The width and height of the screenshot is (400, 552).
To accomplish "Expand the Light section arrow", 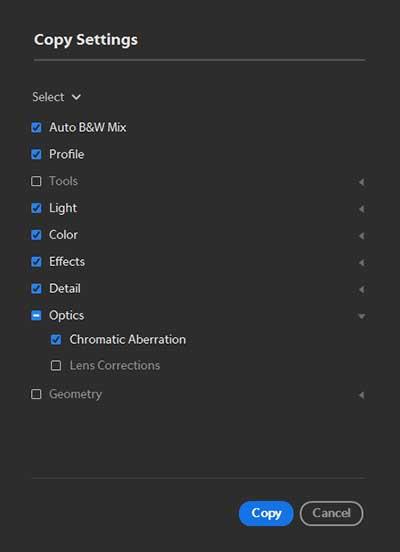I will 361,209.
